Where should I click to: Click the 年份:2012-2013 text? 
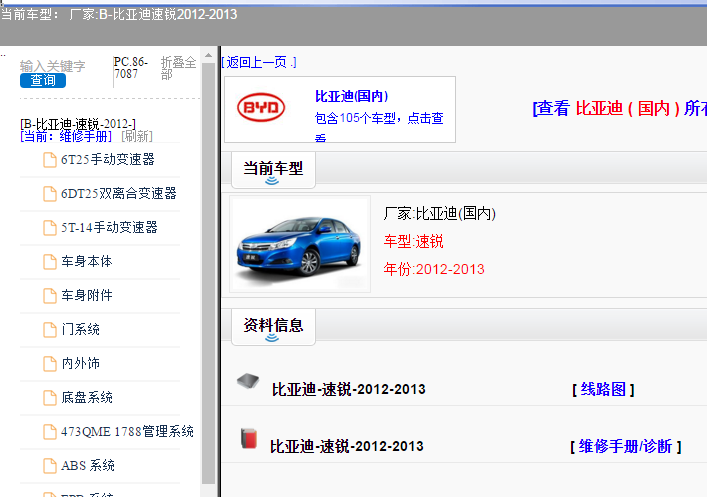click(434, 269)
